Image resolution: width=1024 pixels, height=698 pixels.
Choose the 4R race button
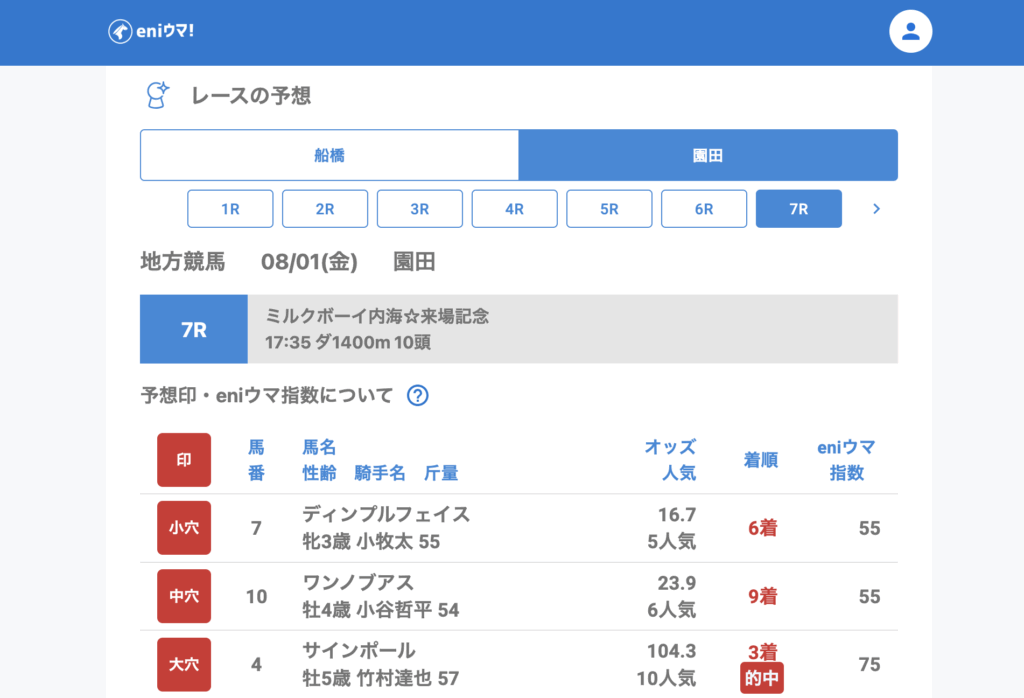pyautogui.click(x=514, y=209)
